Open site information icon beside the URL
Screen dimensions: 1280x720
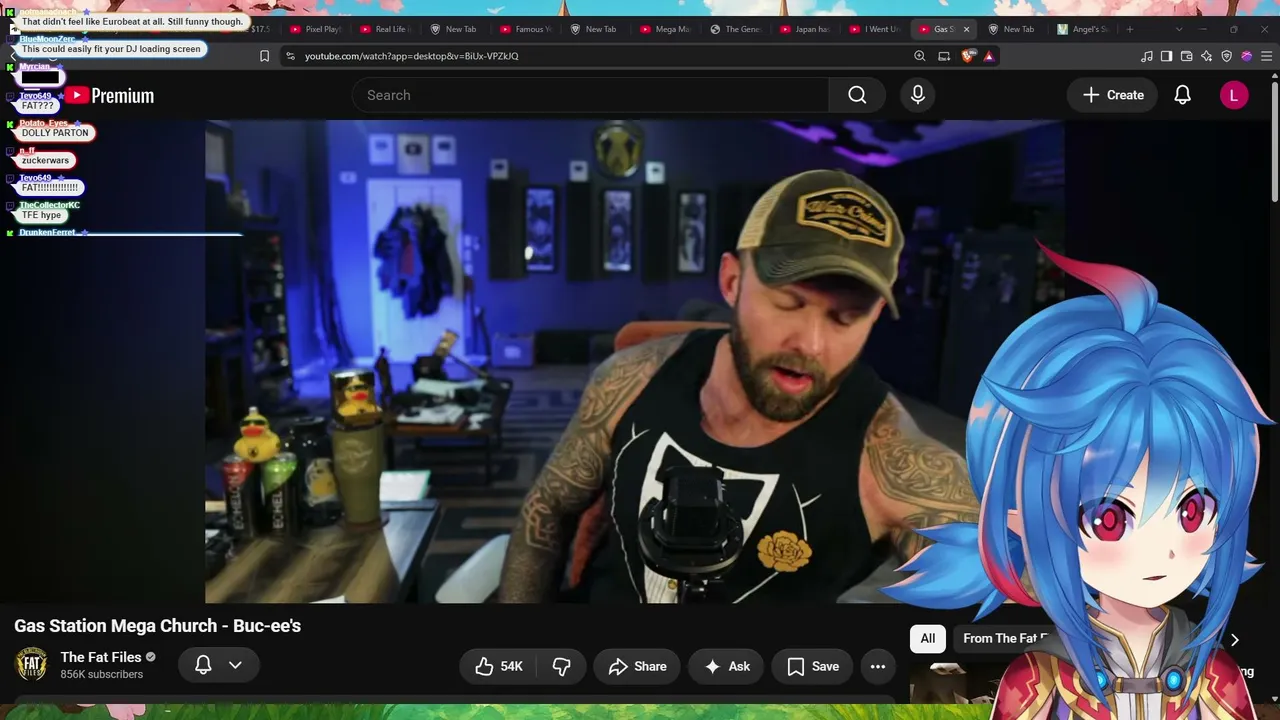pyautogui.click(x=289, y=56)
